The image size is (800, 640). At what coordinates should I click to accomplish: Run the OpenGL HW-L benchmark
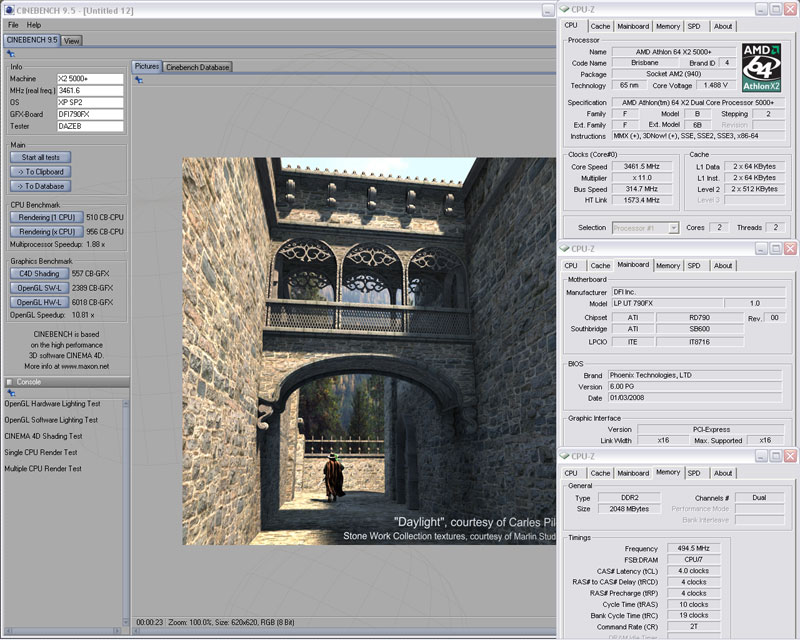[41, 301]
